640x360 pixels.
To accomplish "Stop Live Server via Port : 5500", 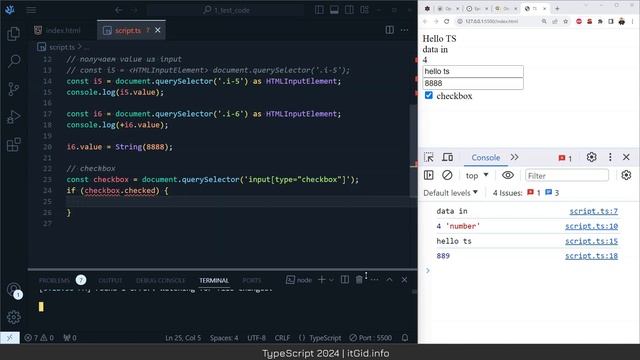I will point(371,338).
